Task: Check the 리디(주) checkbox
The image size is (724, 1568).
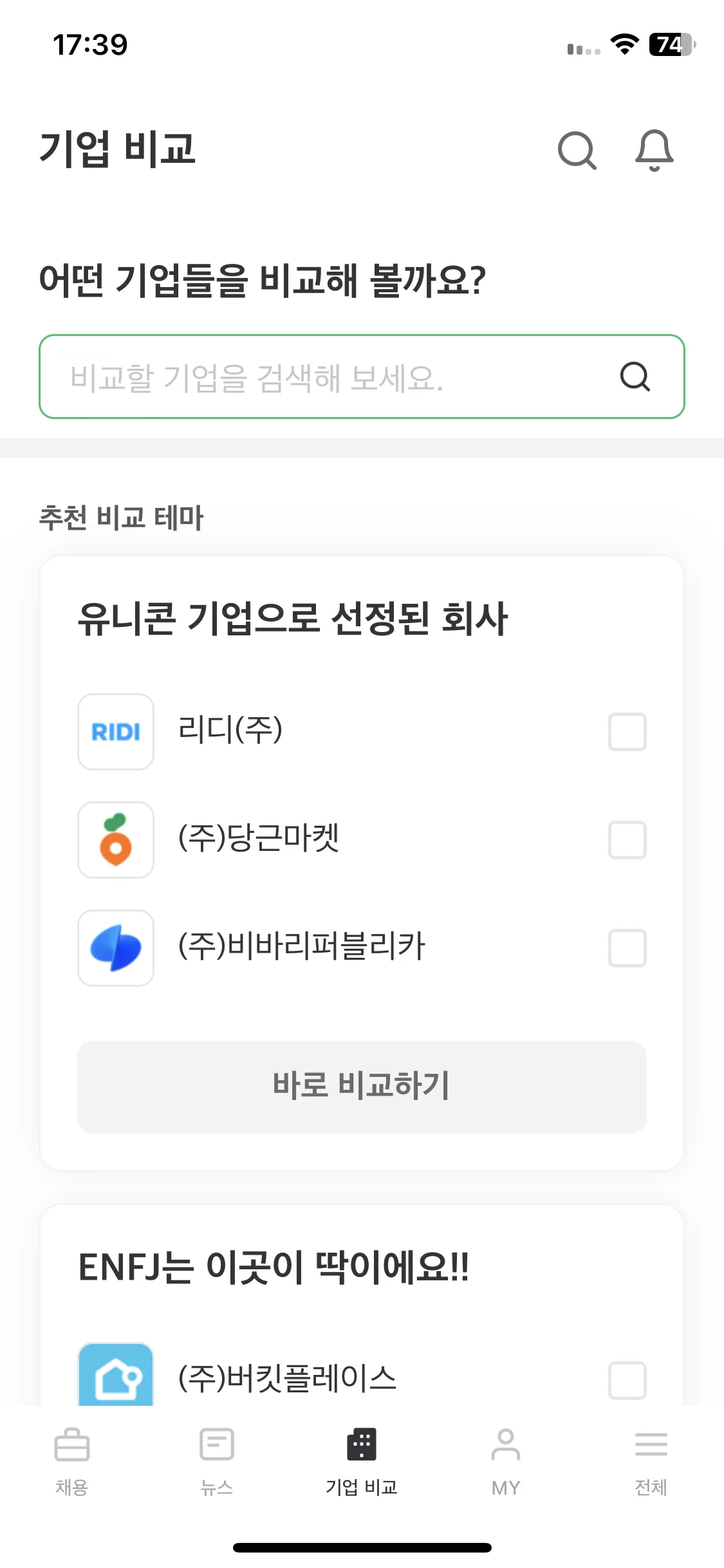Action: [627, 732]
